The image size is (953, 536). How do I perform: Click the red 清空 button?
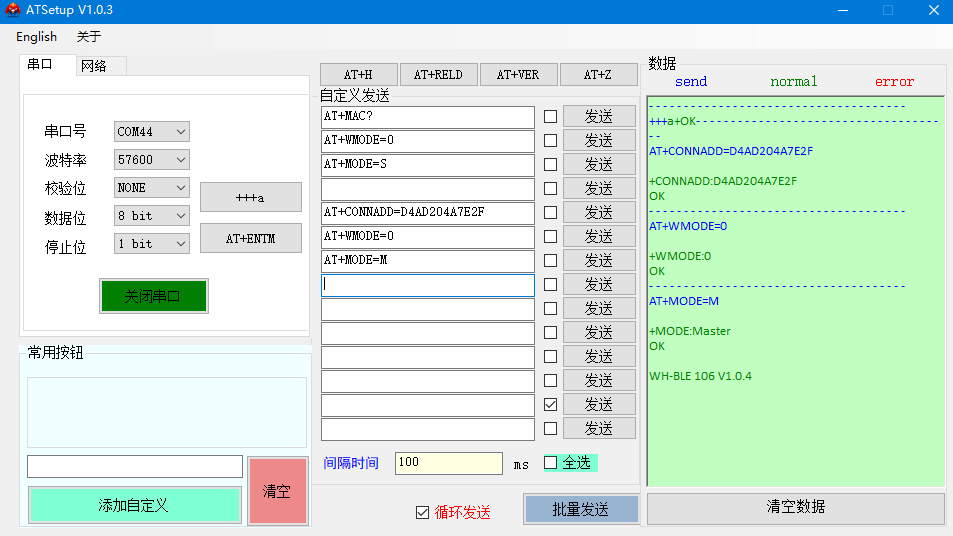pyautogui.click(x=277, y=491)
